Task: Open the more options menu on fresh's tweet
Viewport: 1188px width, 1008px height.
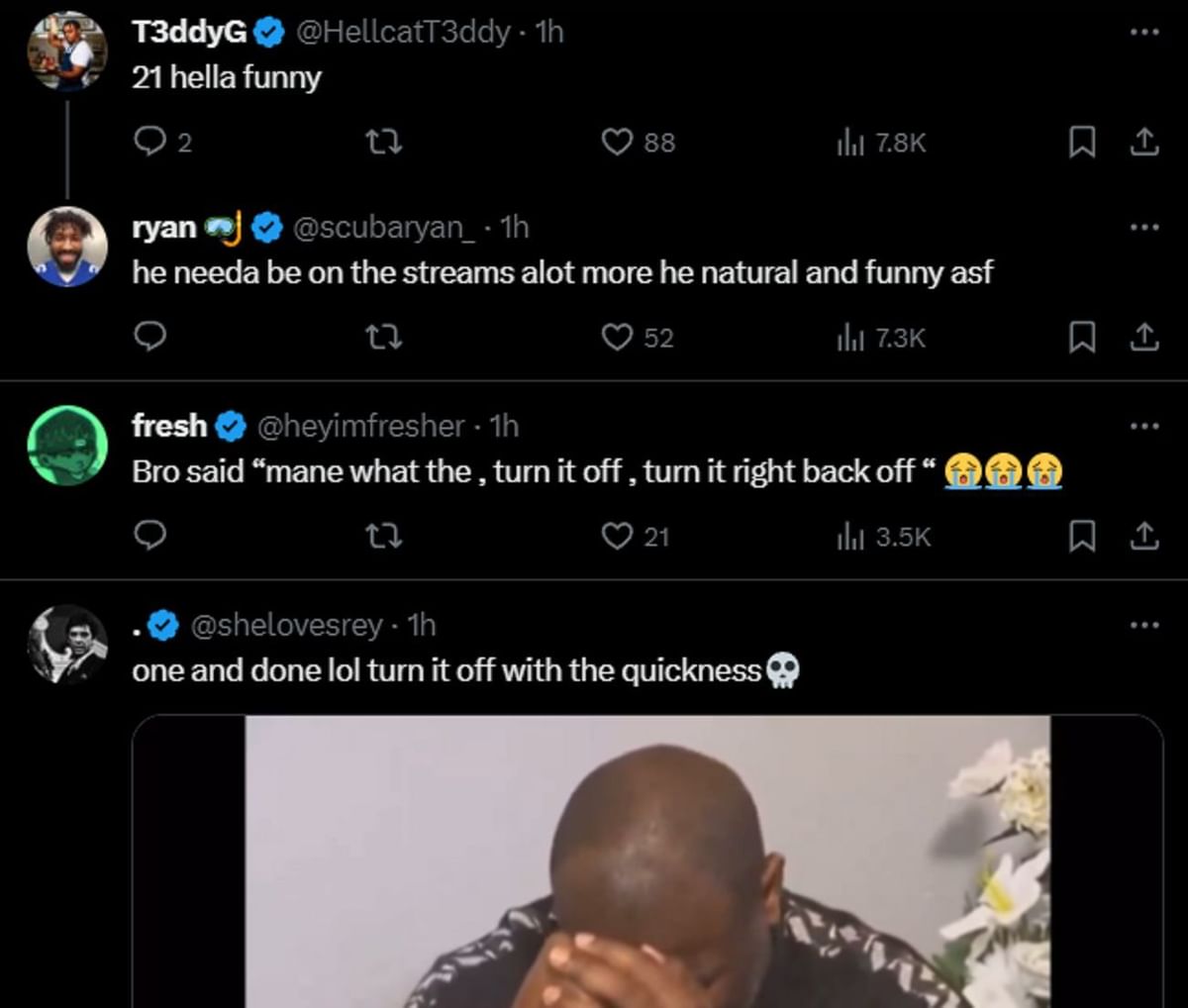Action: (x=1145, y=426)
